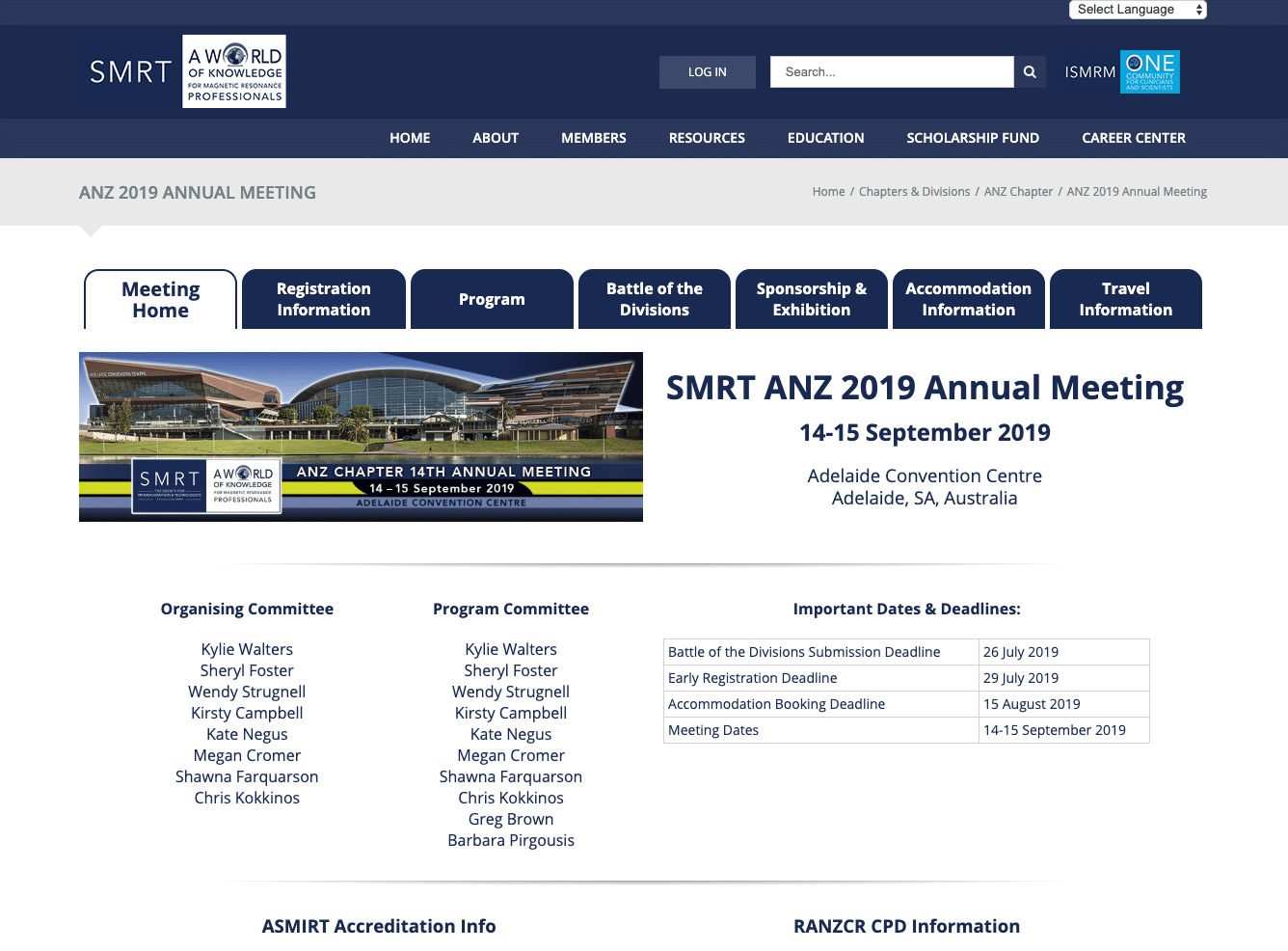Open the Sponsorship & Exhibition tab
This screenshot has height=951, width=1288.
pyautogui.click(x=811, y=299)
